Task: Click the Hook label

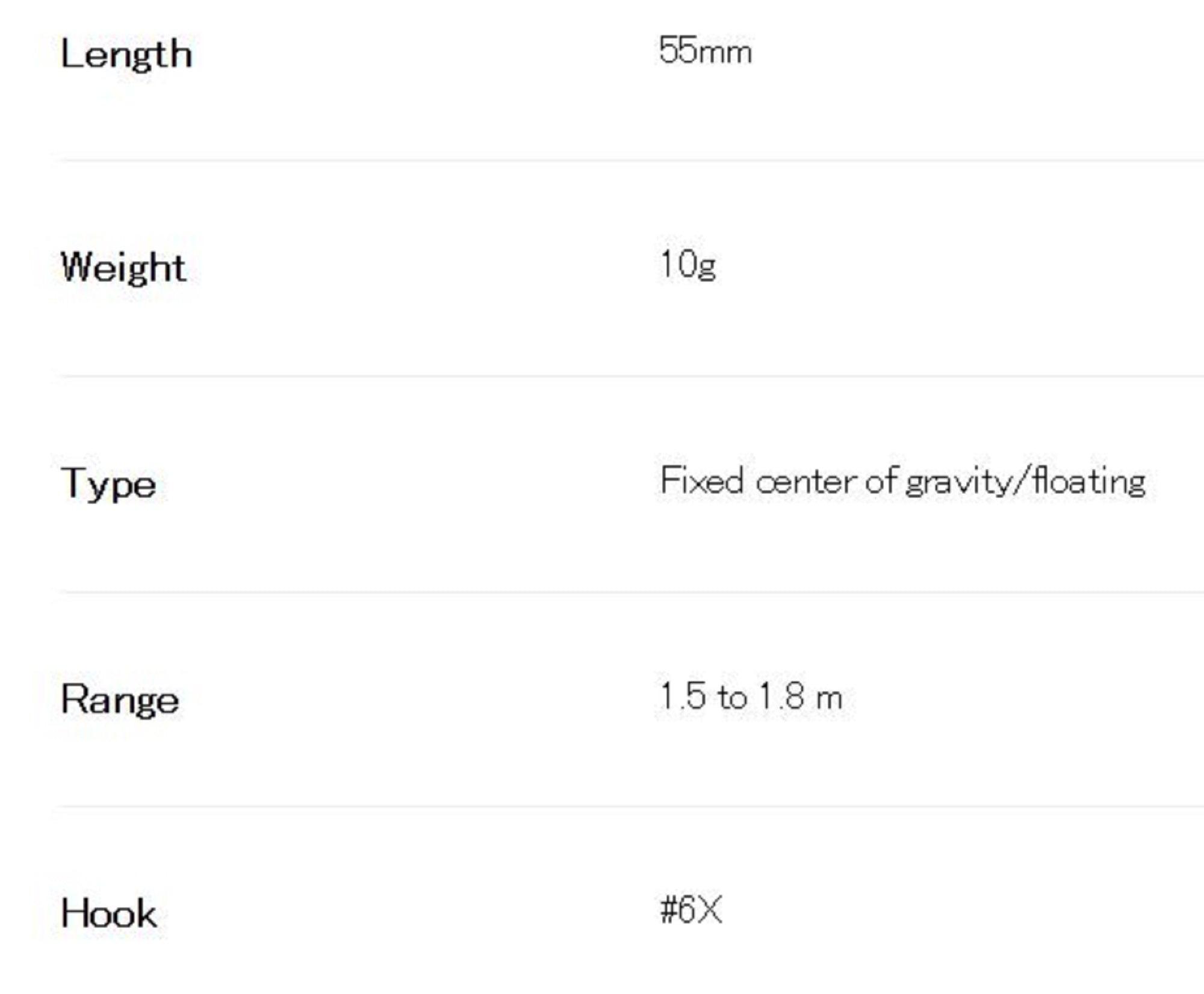Action: tap(109, 913)
